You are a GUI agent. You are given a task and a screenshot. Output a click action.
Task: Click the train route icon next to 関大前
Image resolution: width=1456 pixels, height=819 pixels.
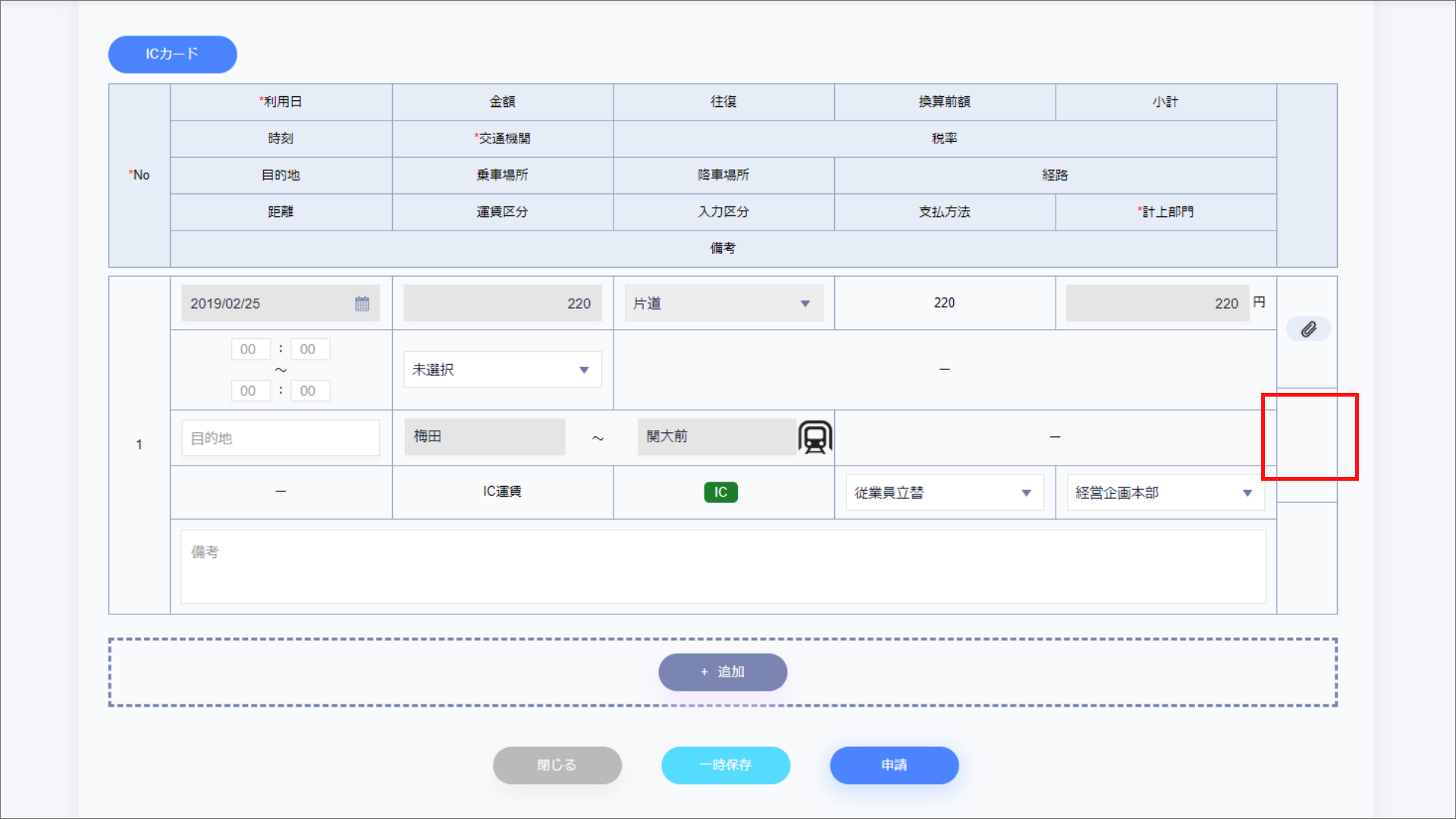(x=815, y=437)
